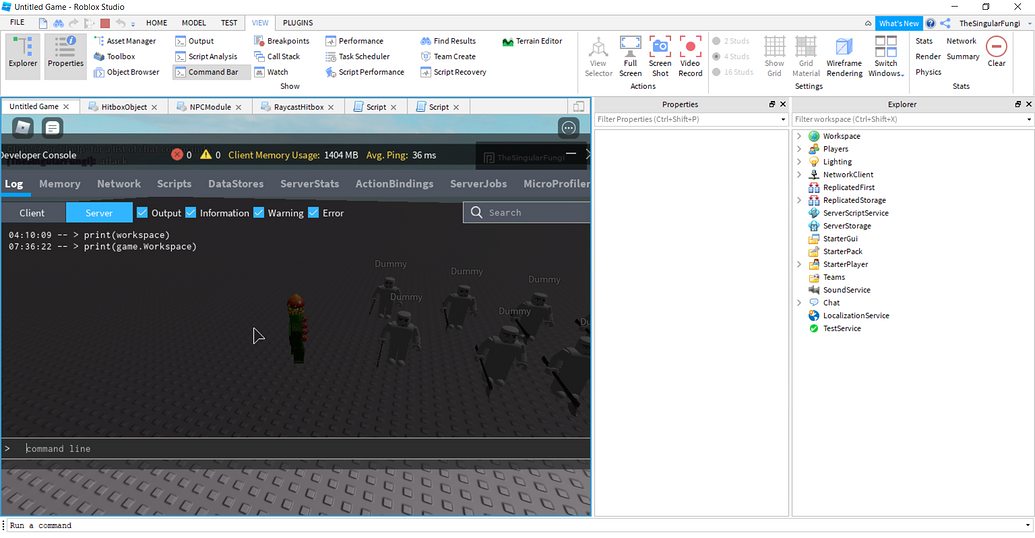Switch to the NPCModule script tab

tap(210, 107)
